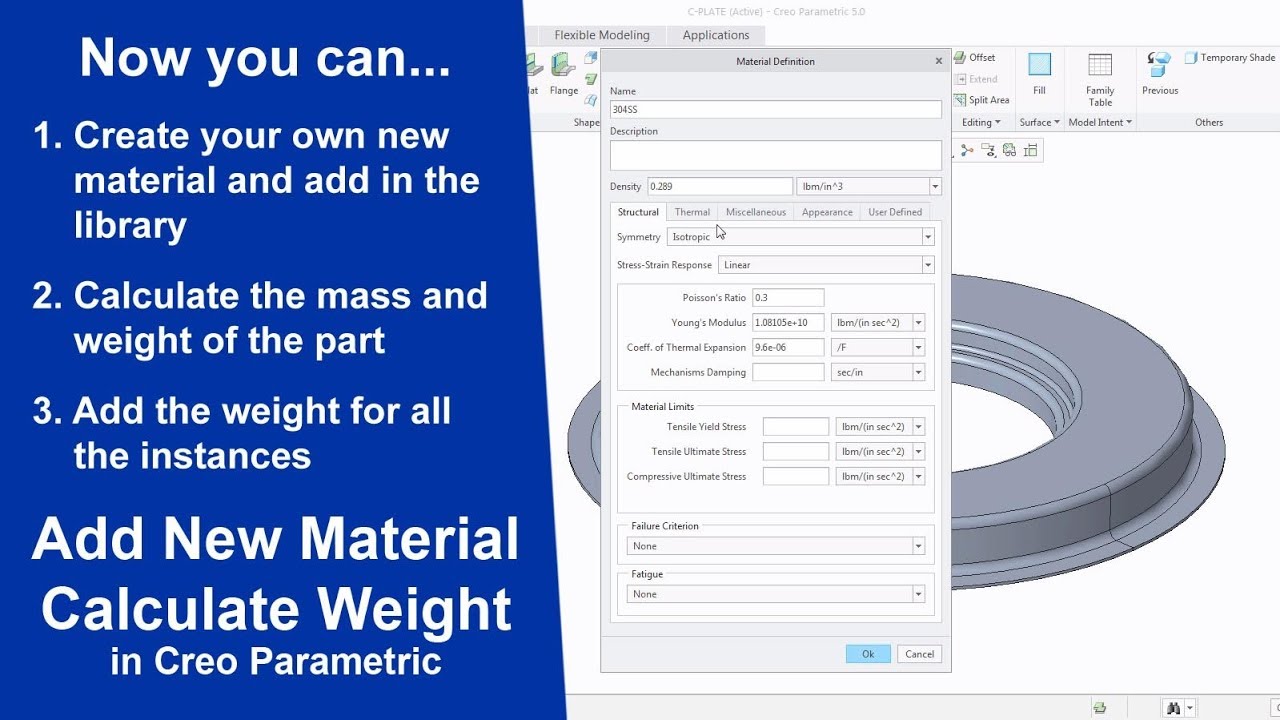Open Compressive Ultimate Stress units dropdown
Image resolution: width=1280 pixels, height=720 pixels.
point(919,477)
